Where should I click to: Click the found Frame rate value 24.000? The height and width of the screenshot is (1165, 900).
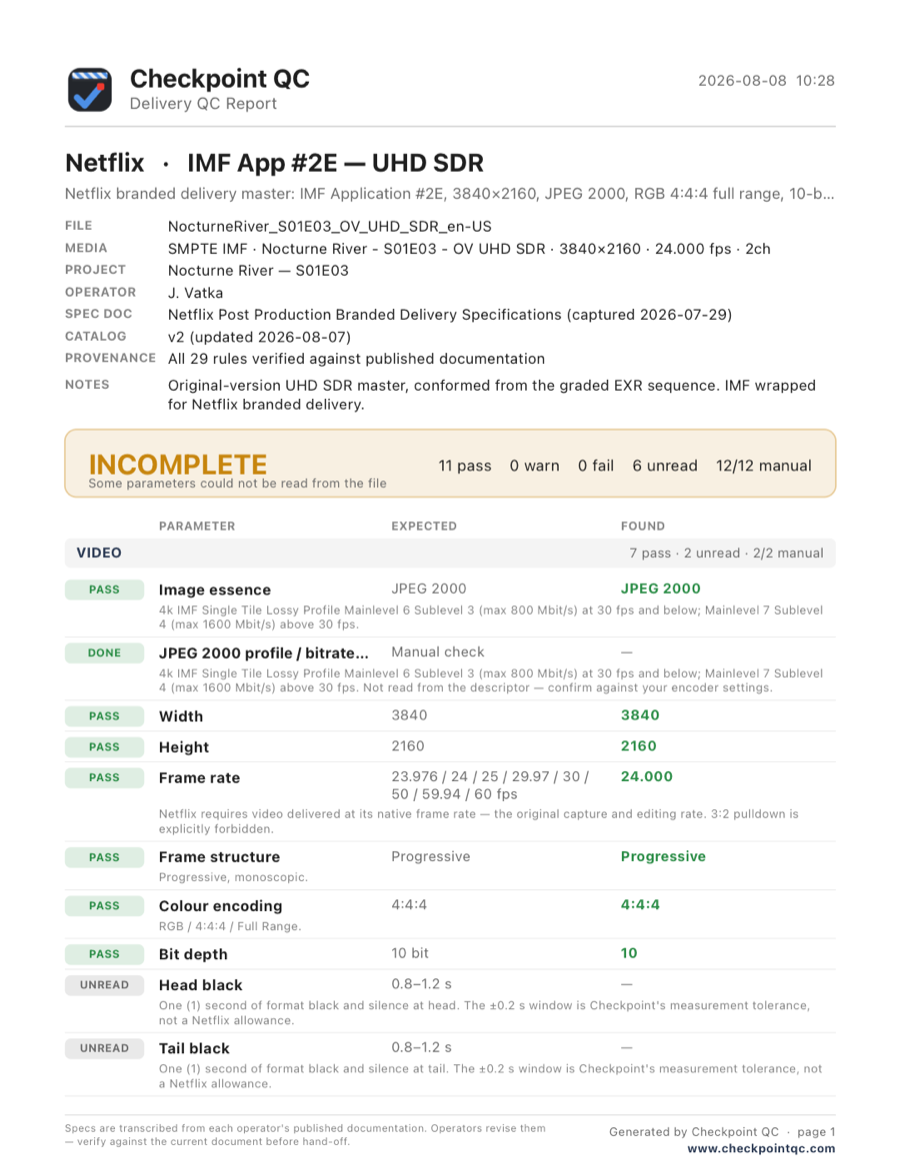click(647, 776)
